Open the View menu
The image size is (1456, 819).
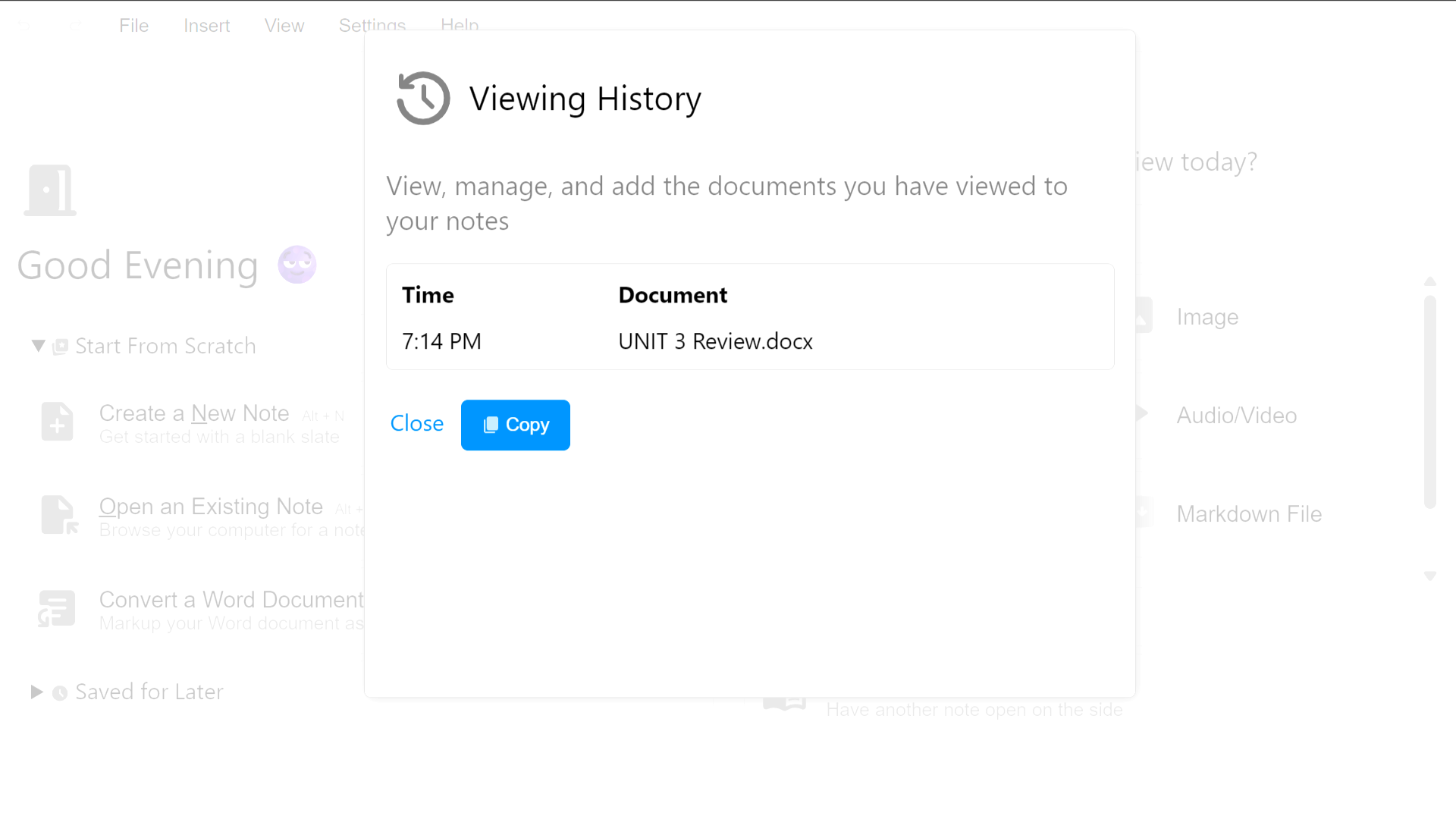[284, 26]
